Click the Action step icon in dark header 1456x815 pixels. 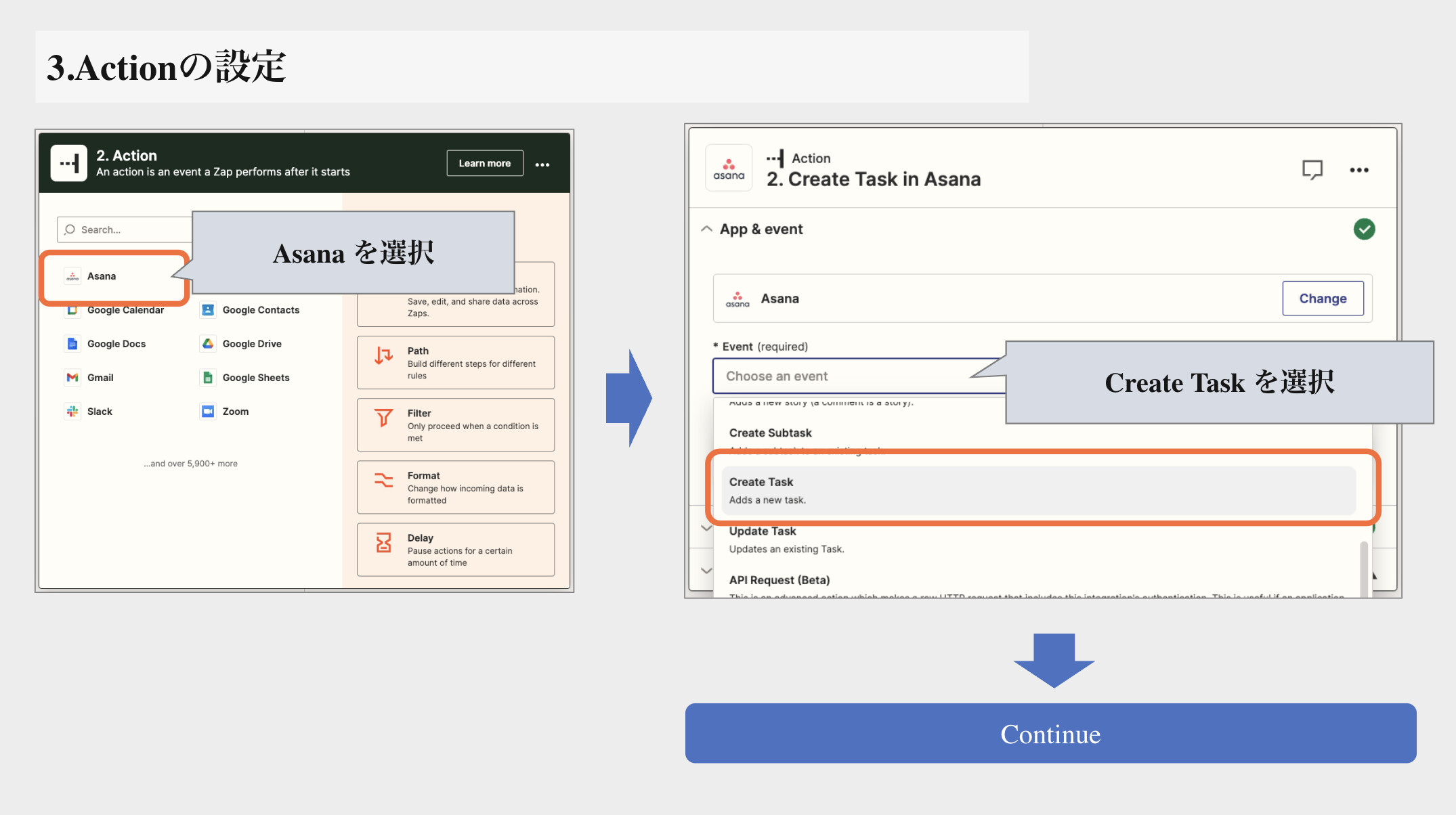tap(69, 163)
